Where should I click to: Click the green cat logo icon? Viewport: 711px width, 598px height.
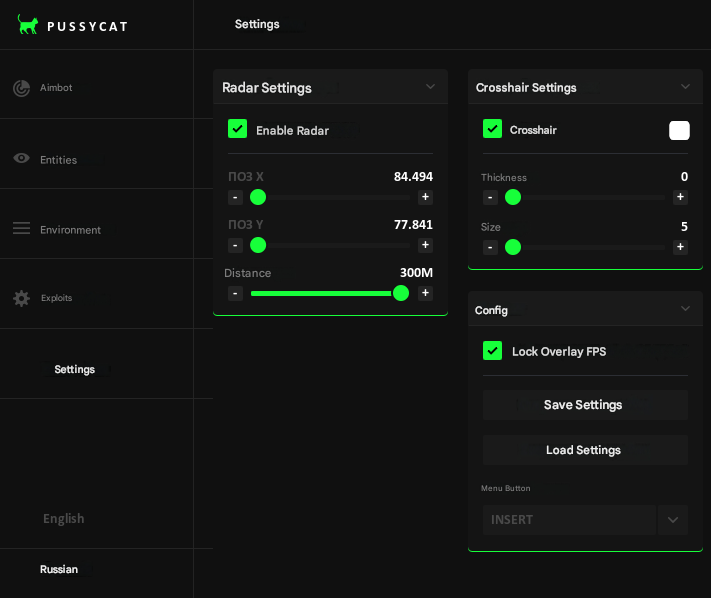pos(28,24)
